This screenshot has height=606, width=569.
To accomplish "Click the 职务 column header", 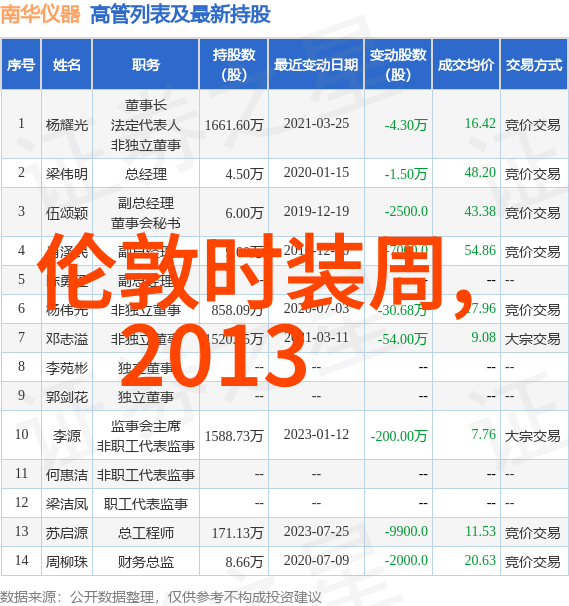I will click(x=146, y=65).
